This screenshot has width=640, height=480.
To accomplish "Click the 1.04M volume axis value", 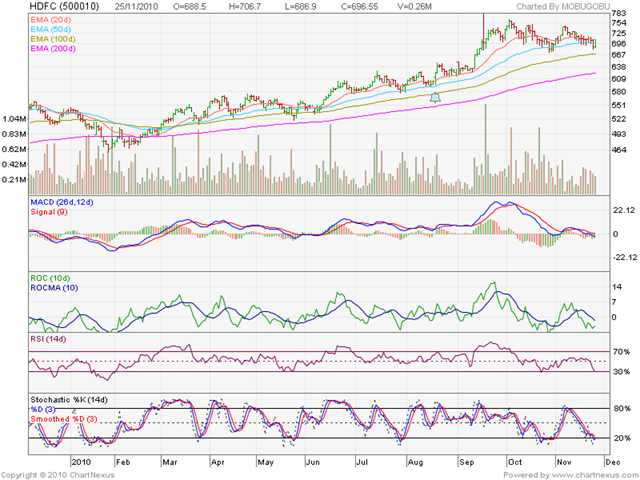I will [14, 119].
